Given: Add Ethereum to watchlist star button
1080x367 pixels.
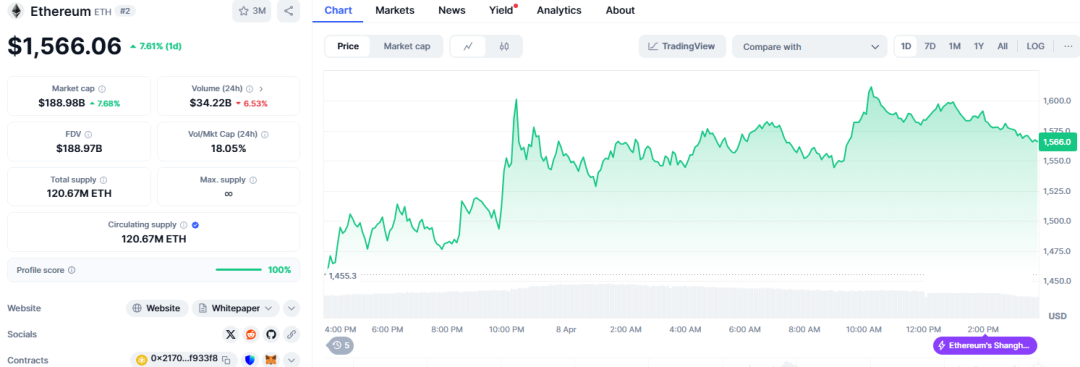Looking at the screenshot, I should click(x=251, y=11).
